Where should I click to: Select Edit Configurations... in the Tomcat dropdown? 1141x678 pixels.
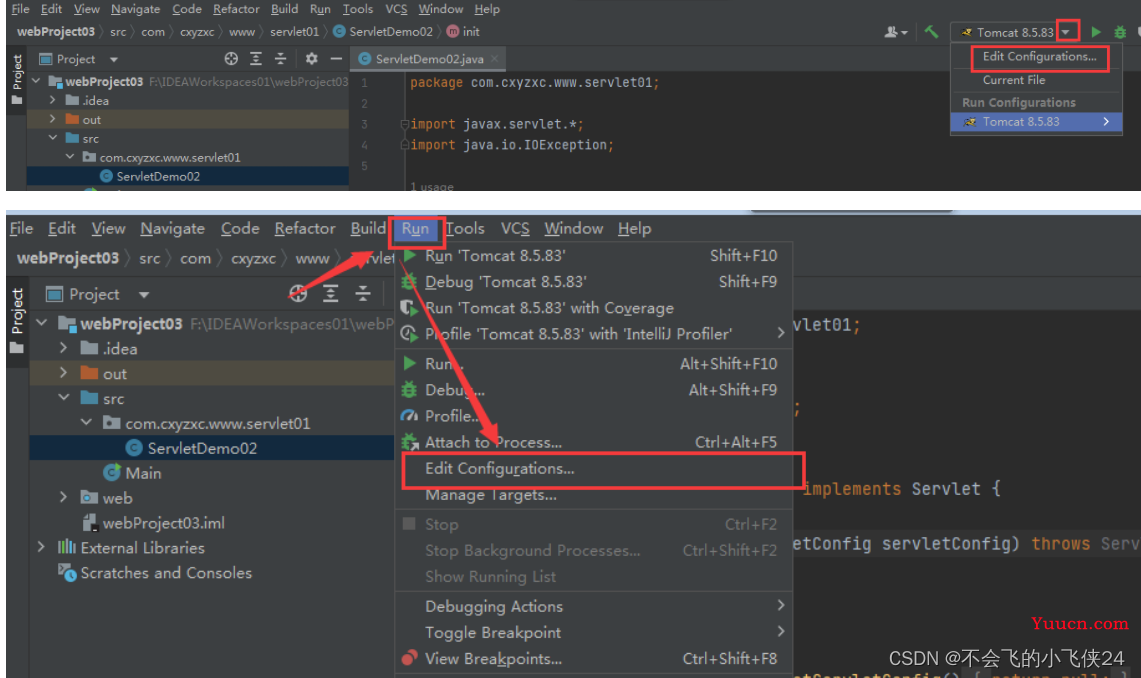[x=1039, y=57]
